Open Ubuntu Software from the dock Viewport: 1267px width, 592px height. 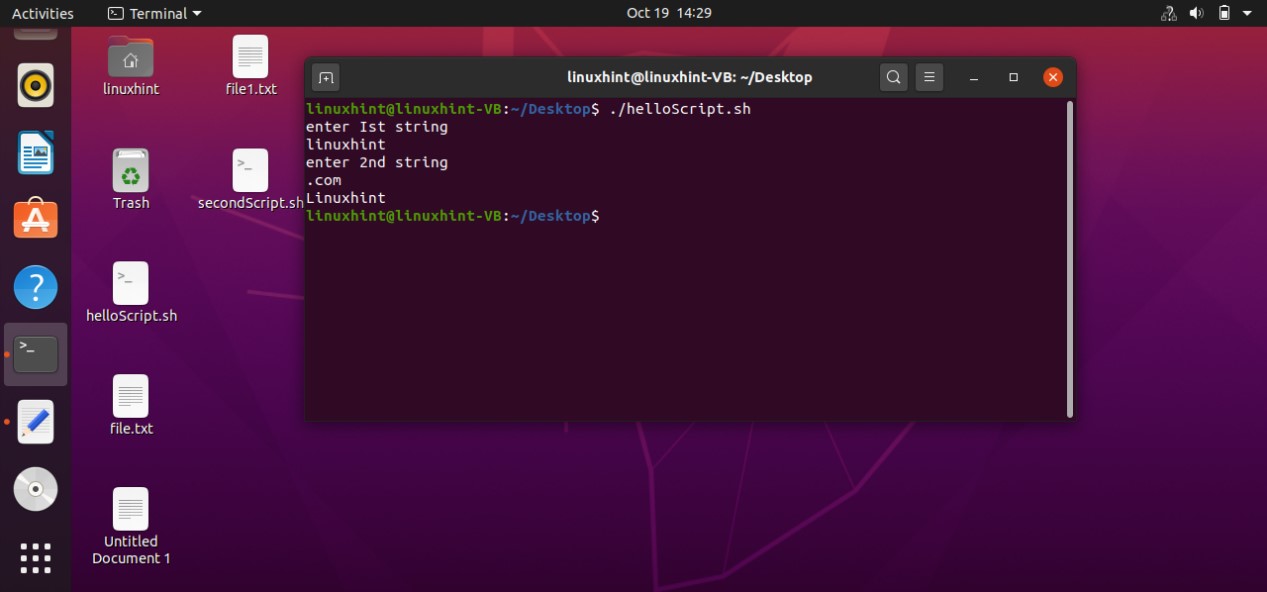pos(36,219)
